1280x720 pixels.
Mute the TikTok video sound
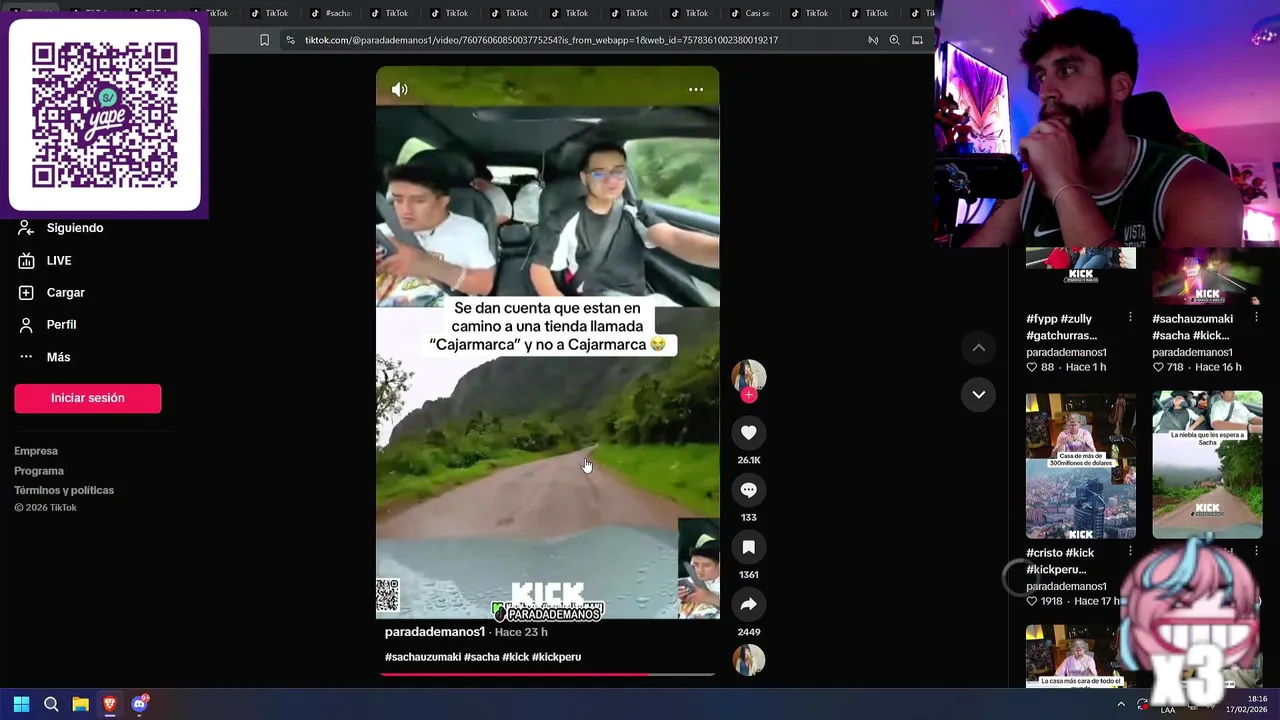point(400,90)
